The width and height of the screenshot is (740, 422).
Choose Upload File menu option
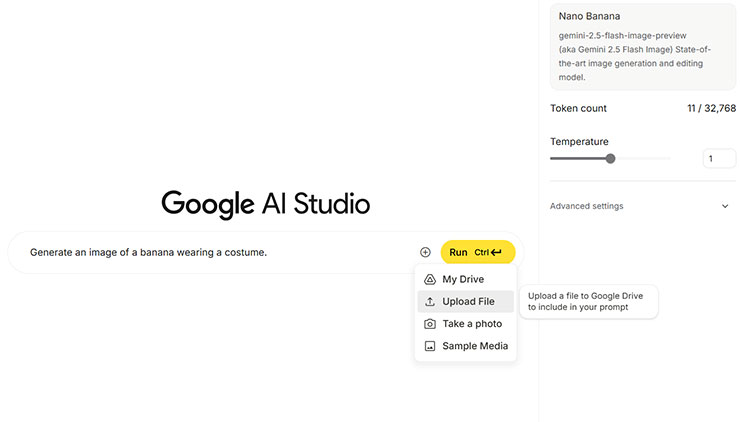click(x=468, y=302)
